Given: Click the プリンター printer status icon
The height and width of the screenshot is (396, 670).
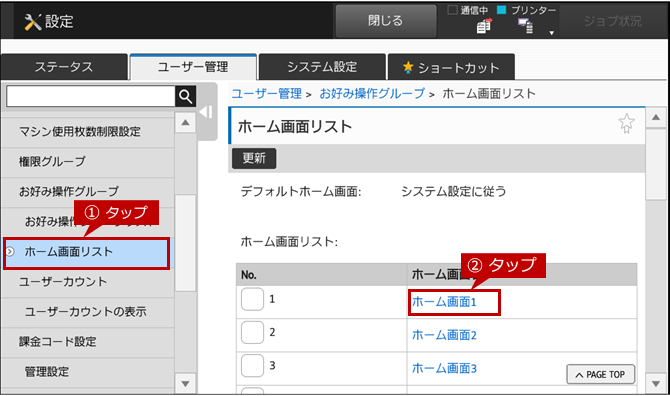Looking at the screenshot, I should (x=526, y=26).
